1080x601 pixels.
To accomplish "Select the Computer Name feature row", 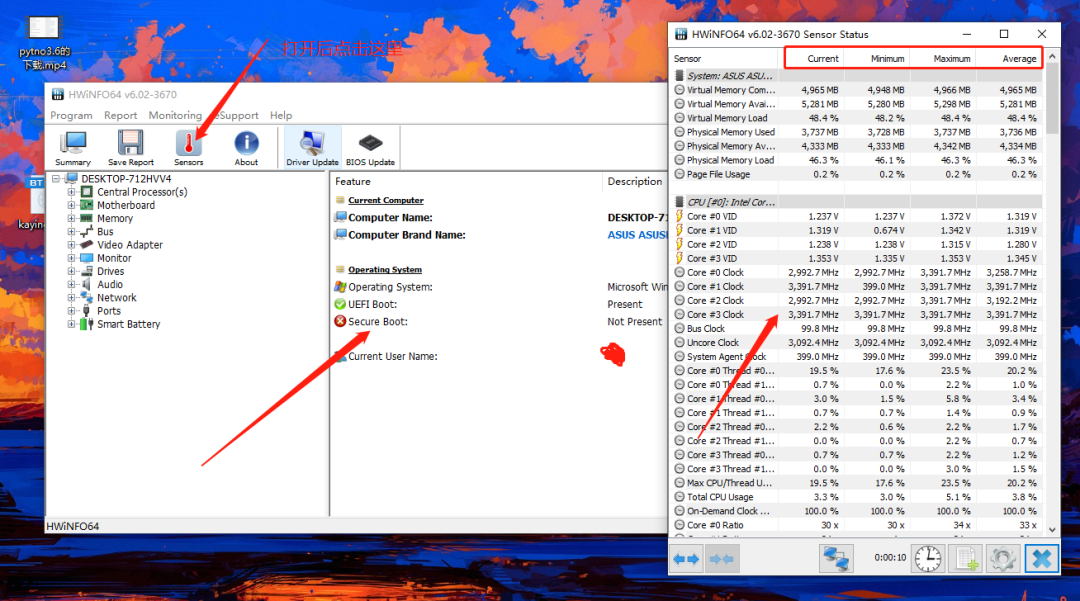I will 499,218.
